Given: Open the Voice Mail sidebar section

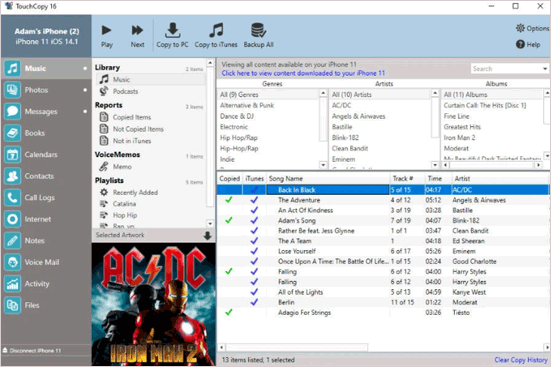Looking at the screenshot, I should (46, 262).
